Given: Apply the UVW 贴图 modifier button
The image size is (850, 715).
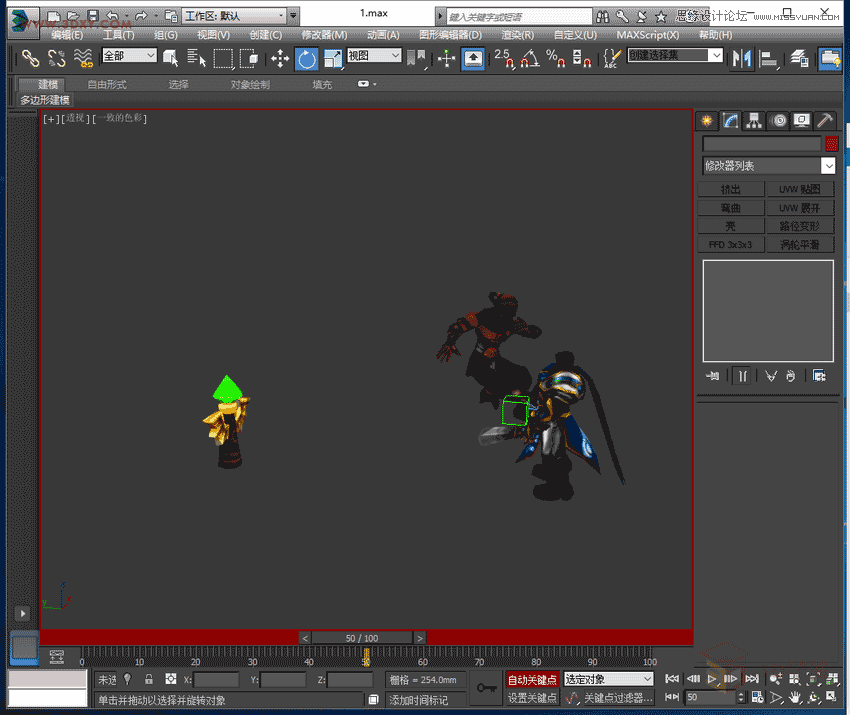Looking at the screenshot, I should point(800,189).
